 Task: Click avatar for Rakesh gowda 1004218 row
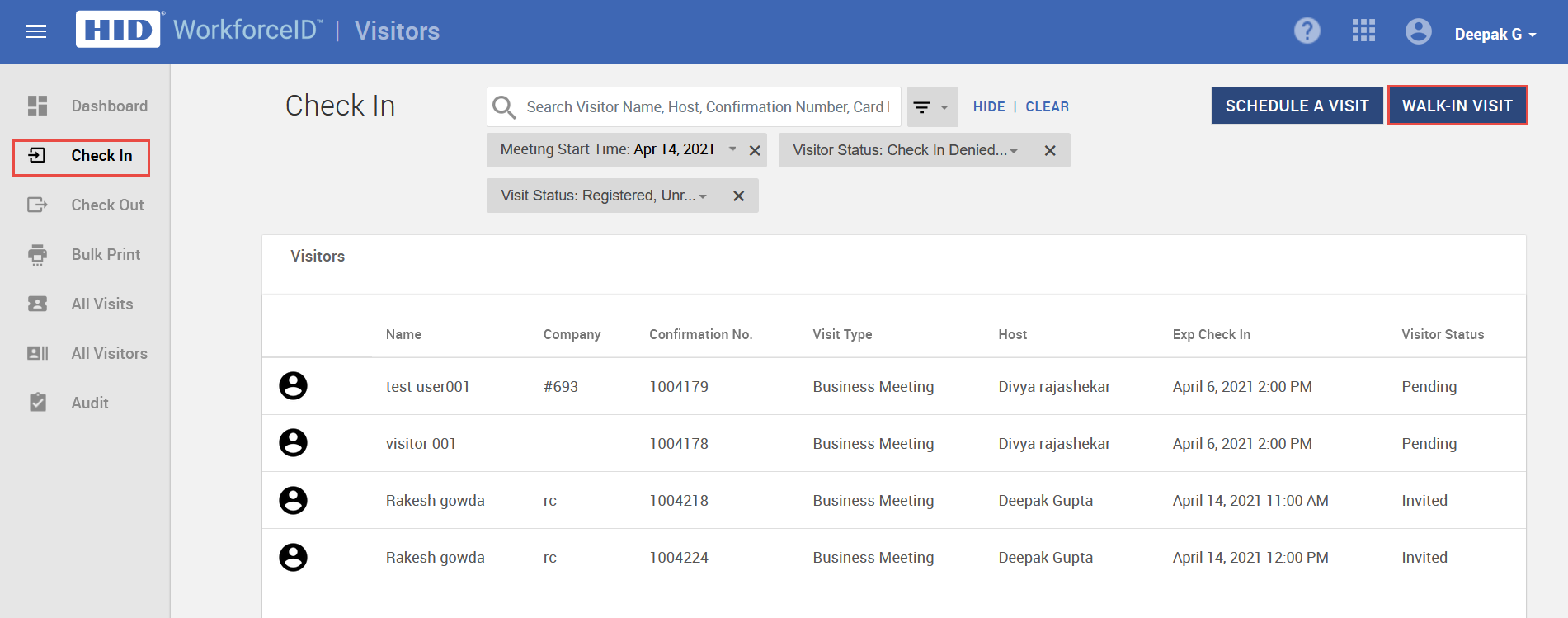pyautogui.click(x=293, y=500)
